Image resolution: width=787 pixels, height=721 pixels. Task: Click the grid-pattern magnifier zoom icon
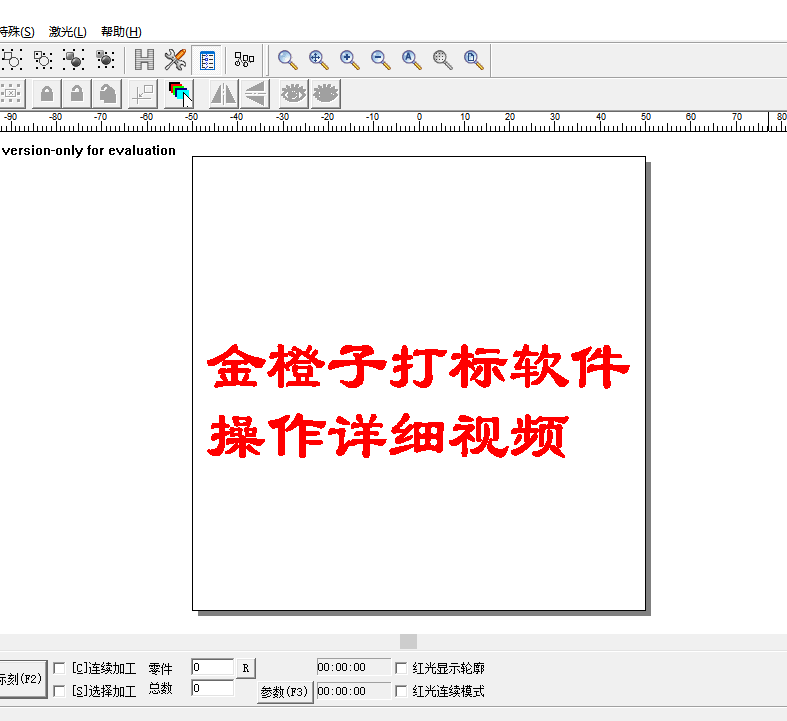[x=443, y=60]
